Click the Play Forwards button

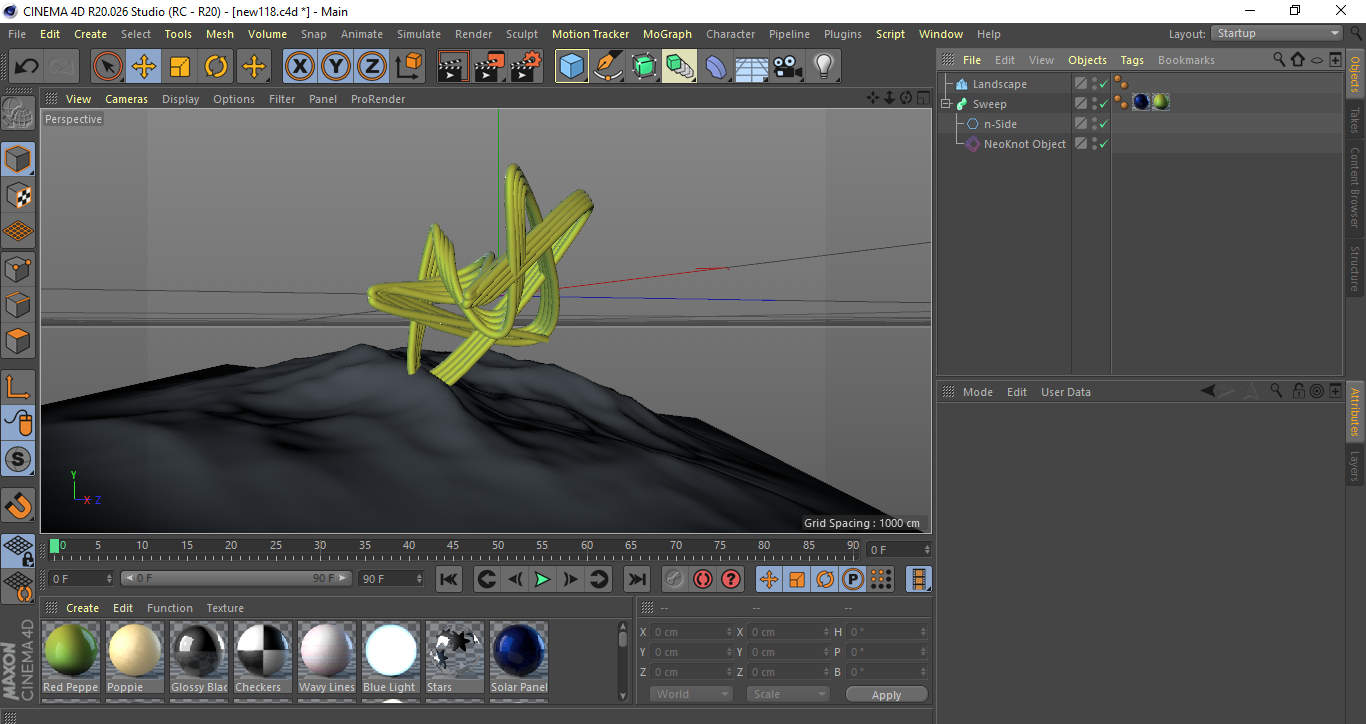click(542, 578)
